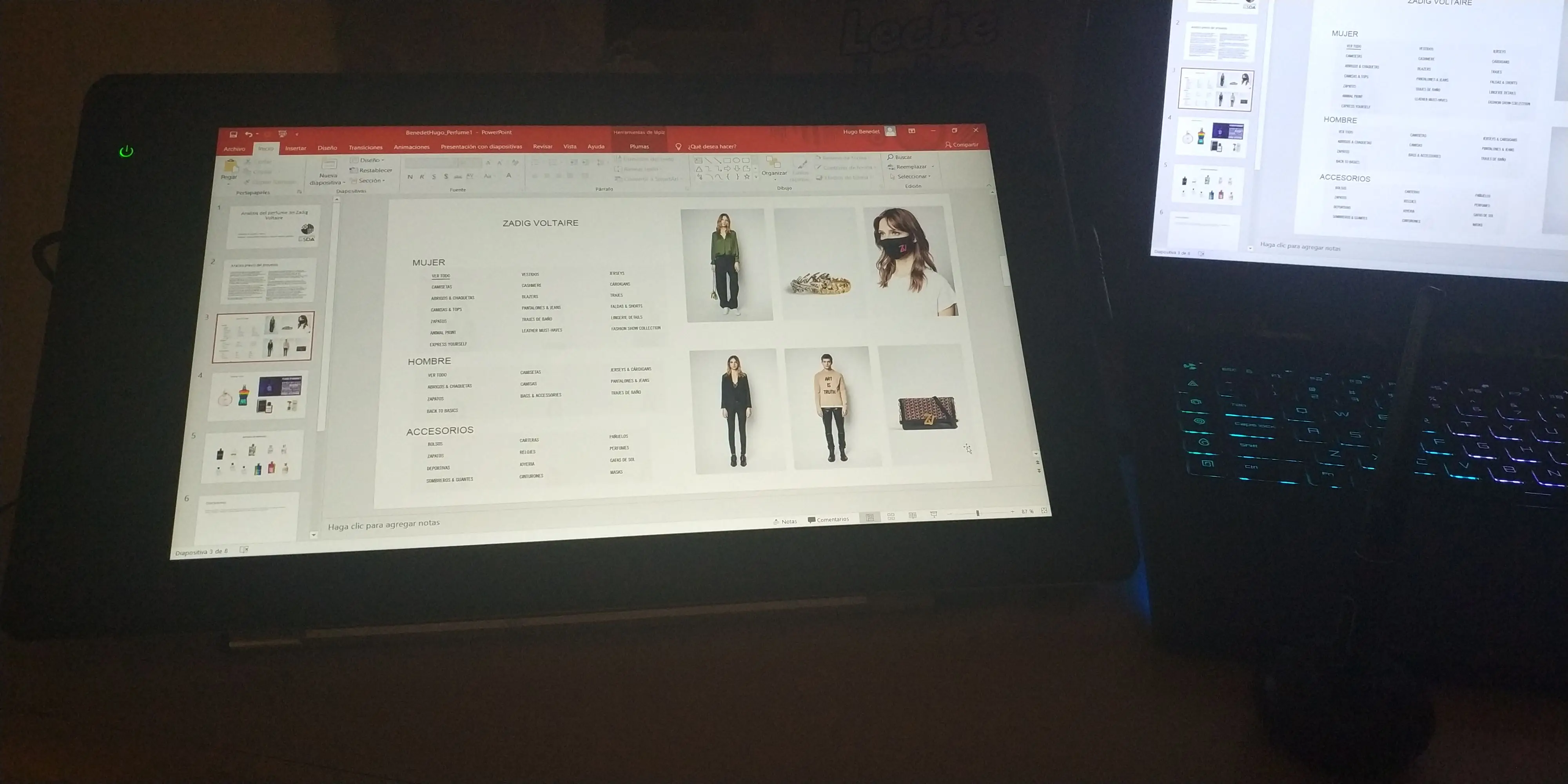This screenshot has width=1568, height=784.
Task: Start slideshow from quick access toolbar icon
Action: 282,133
